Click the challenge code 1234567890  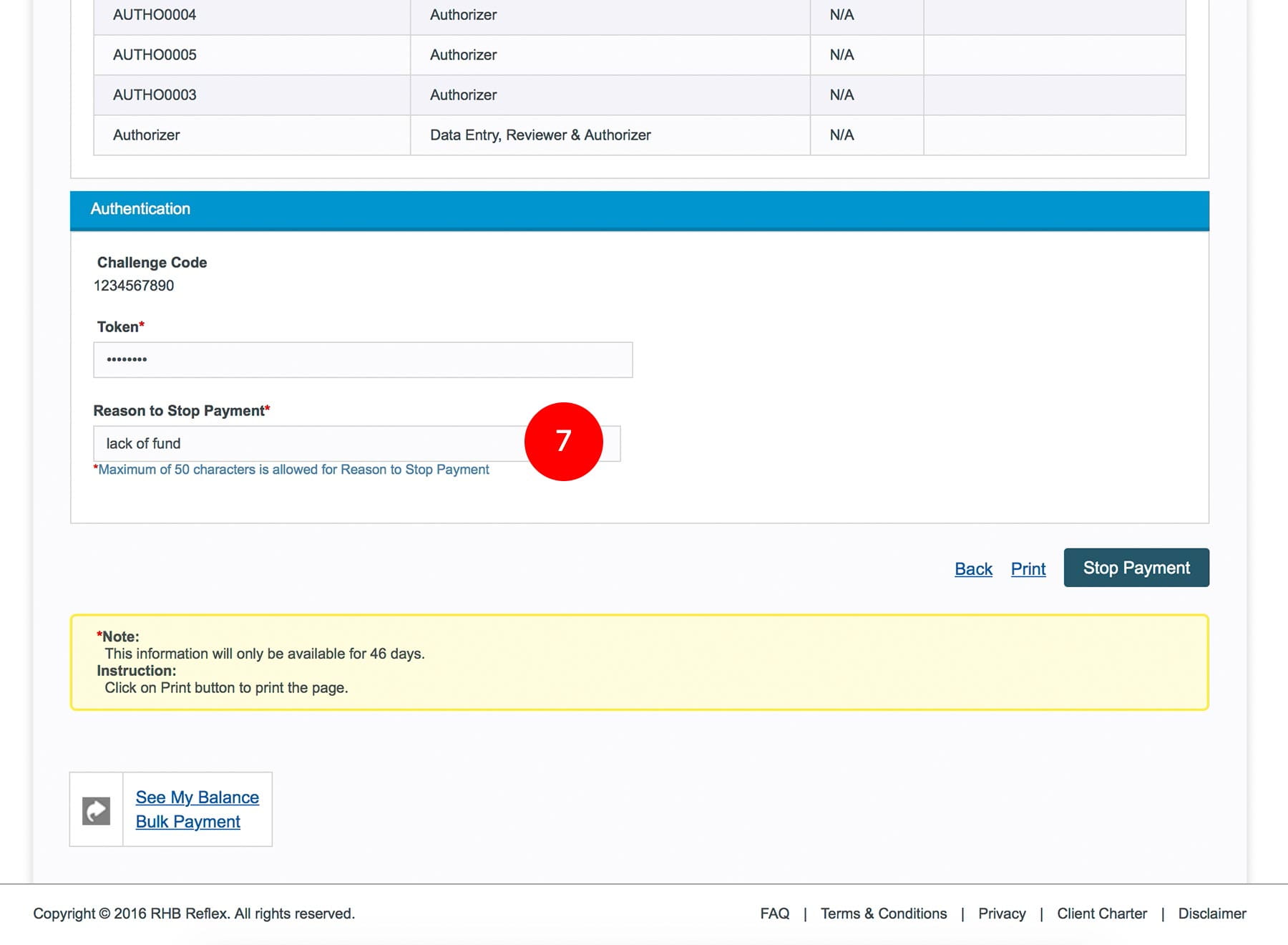tap(134, 286)
